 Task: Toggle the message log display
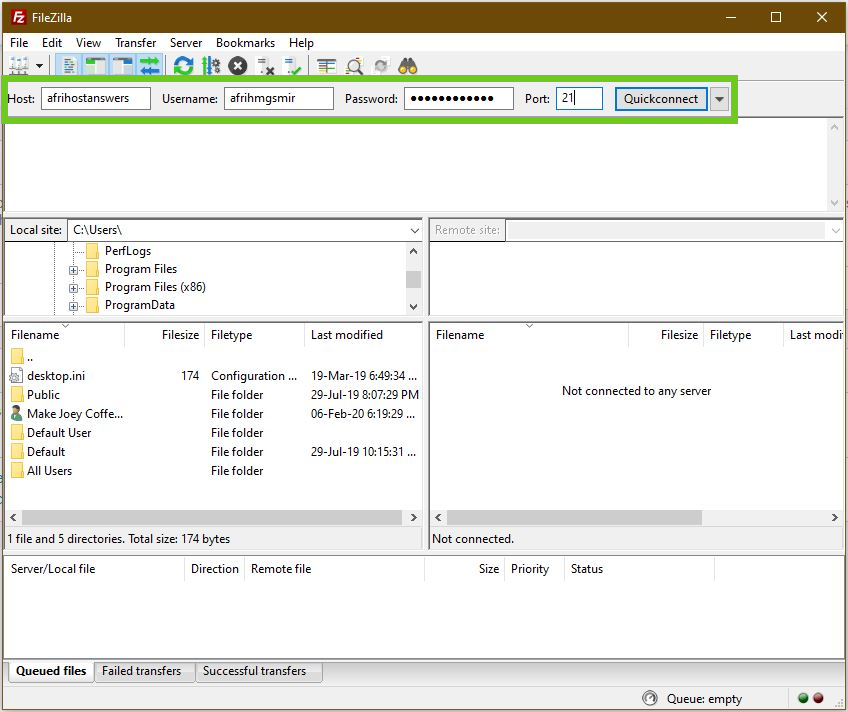[x=67, y=65]
